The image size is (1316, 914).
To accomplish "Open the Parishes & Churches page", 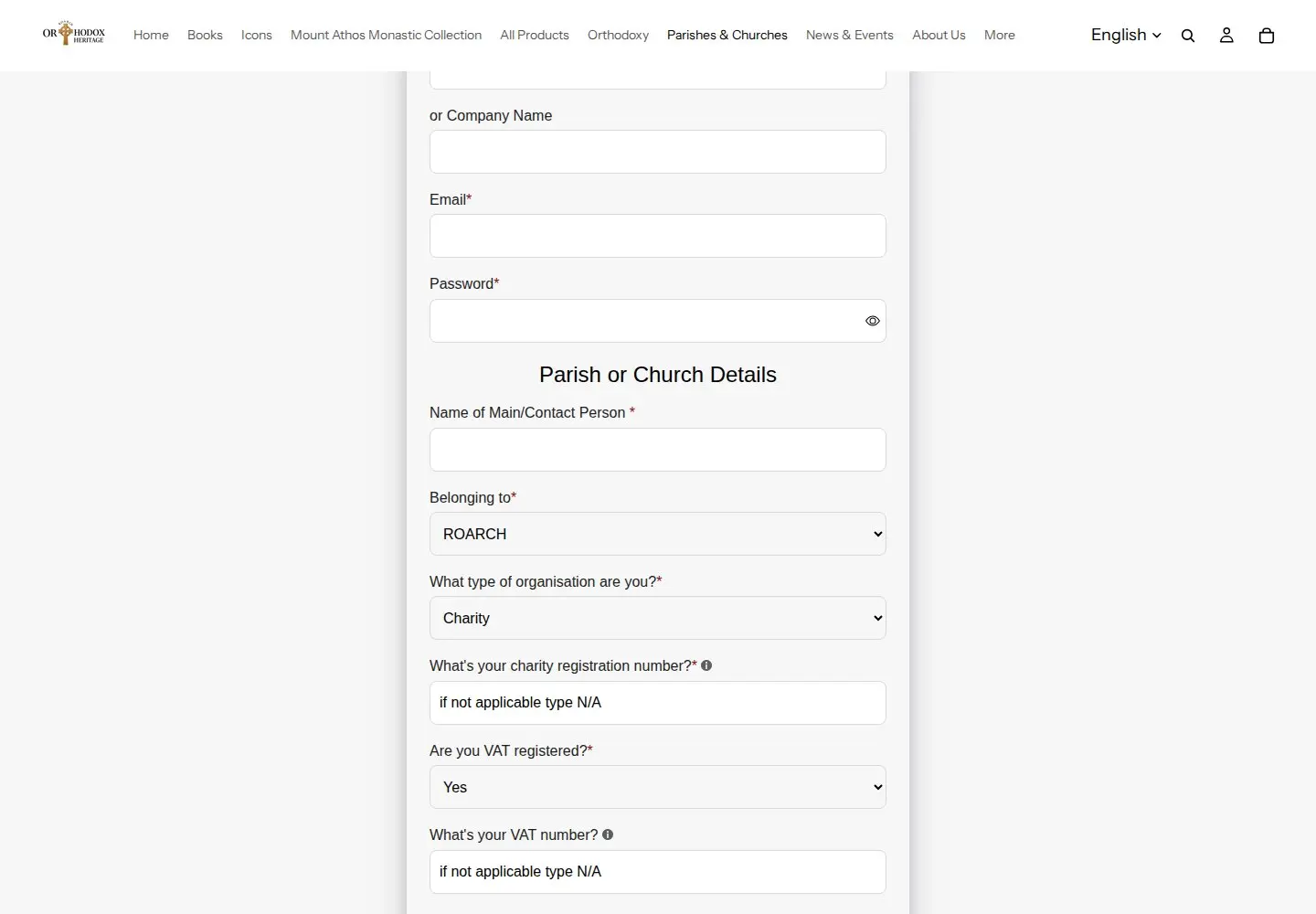I will point(727,35).
